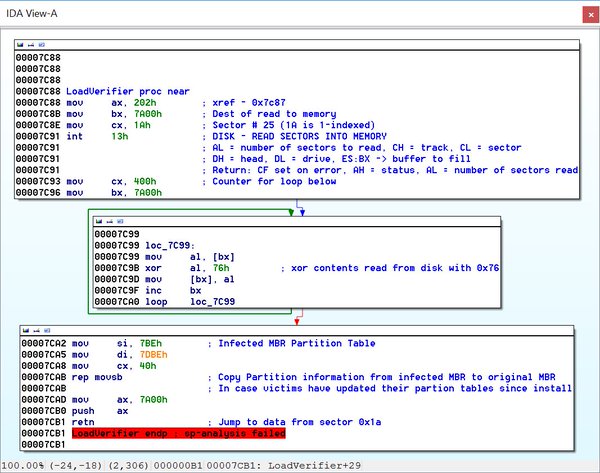600x473 pixels.
Task: Click the 'loop loc_7C99' jump target
Action: click(x=212, y=302)
